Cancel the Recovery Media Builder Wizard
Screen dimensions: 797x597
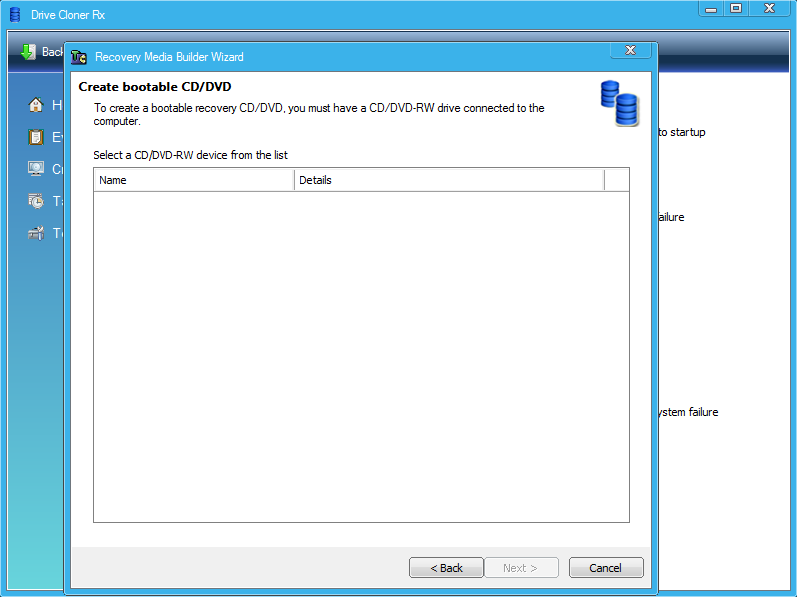pyautogui.click(x=606, y=568)
